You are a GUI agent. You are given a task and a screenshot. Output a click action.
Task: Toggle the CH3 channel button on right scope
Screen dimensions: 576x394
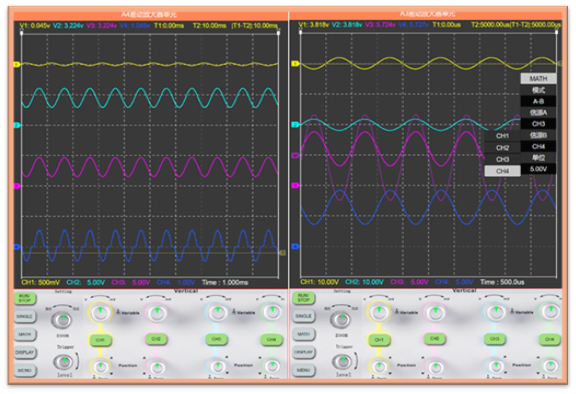pyautogui.click(x=494, y=339)
